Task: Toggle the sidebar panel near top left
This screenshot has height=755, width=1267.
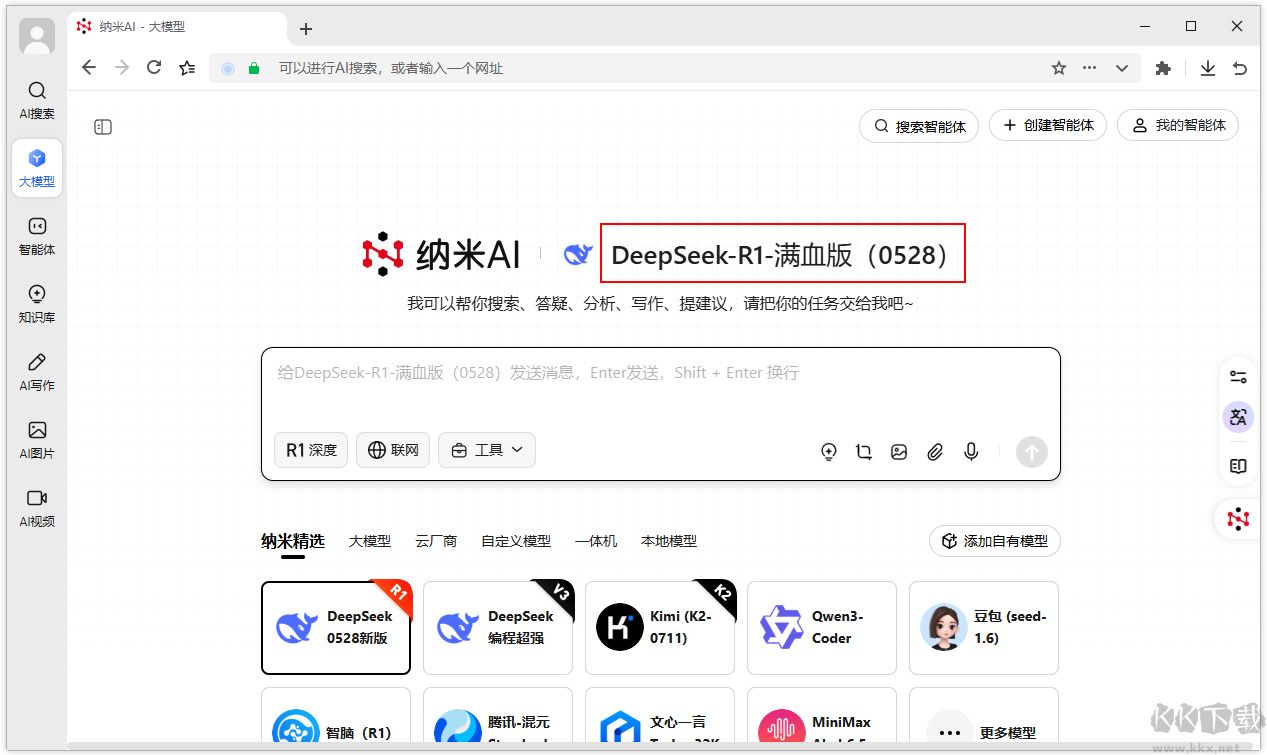Action: coord(102,127)
